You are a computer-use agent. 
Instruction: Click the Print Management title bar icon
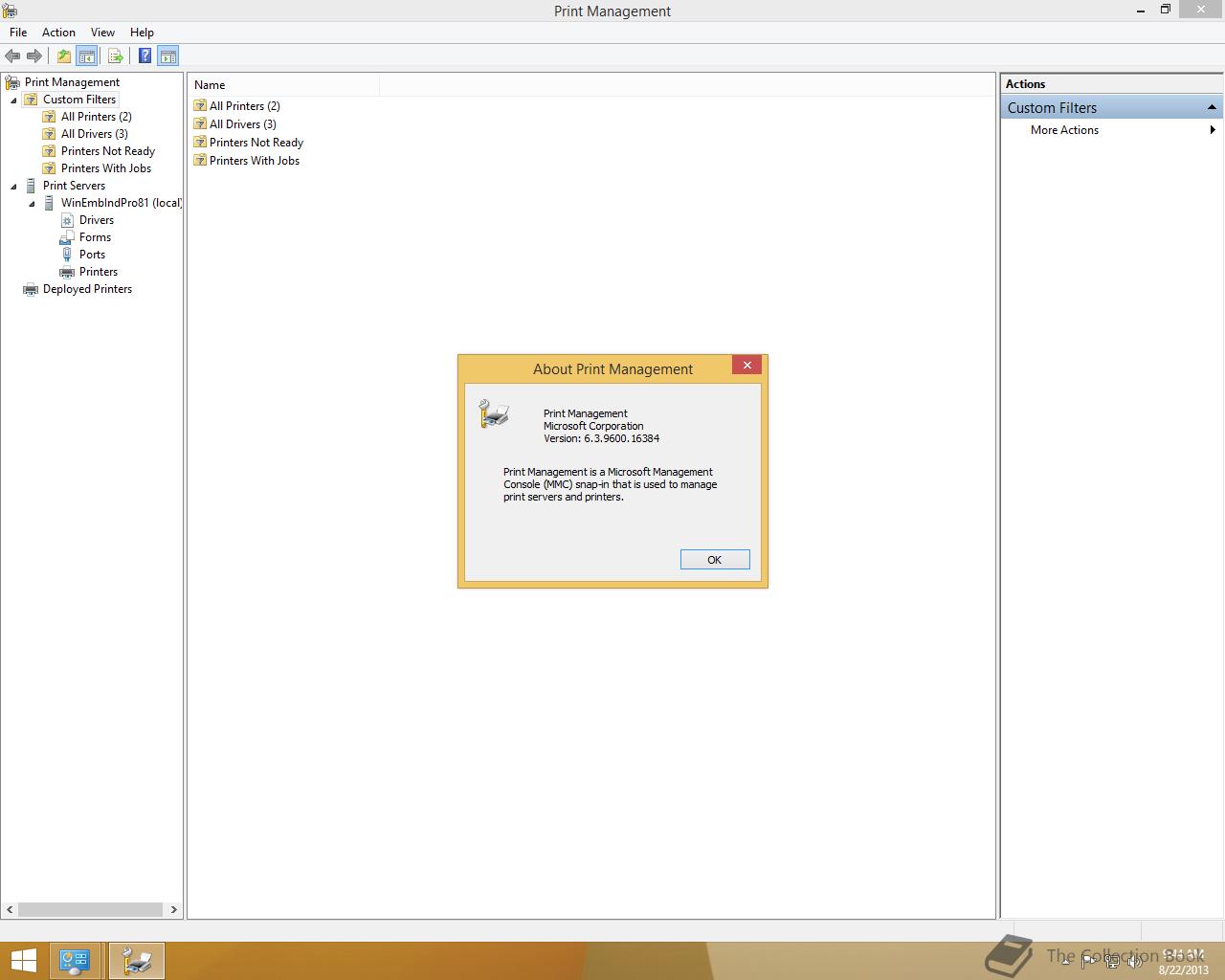(10, 11)
